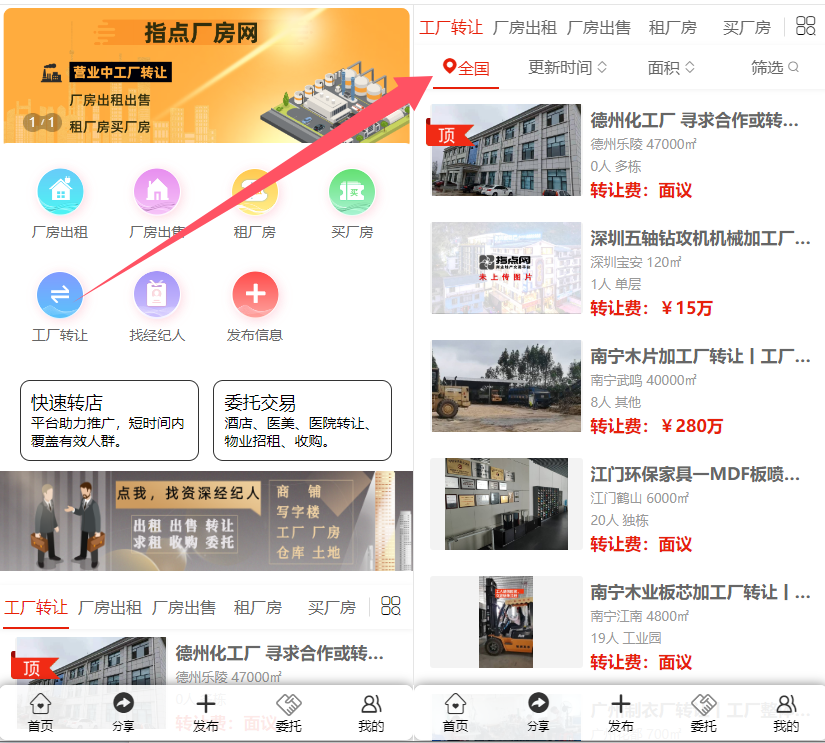This screenshot has height=743, width=825.
Task: Click the 筛选 search filter
Action: pyautogui.click(x=775, y=68)
